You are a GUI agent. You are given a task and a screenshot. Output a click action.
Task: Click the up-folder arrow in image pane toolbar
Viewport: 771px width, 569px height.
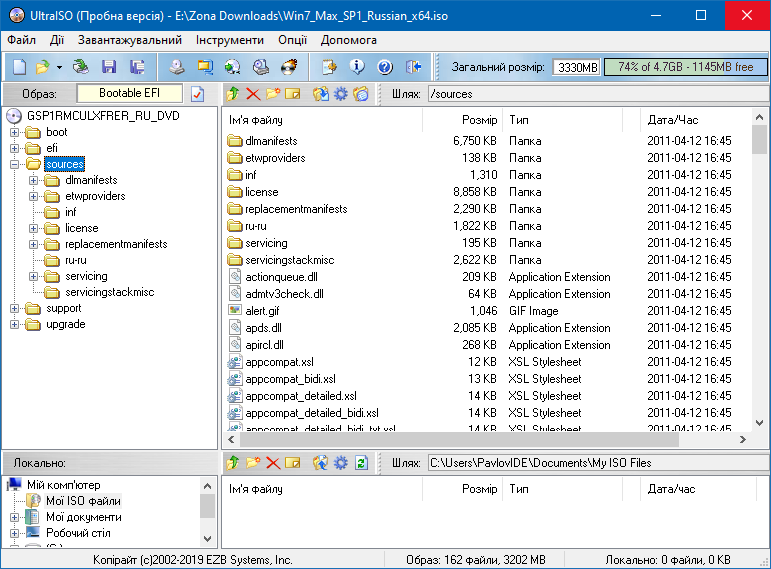(233, 93)
